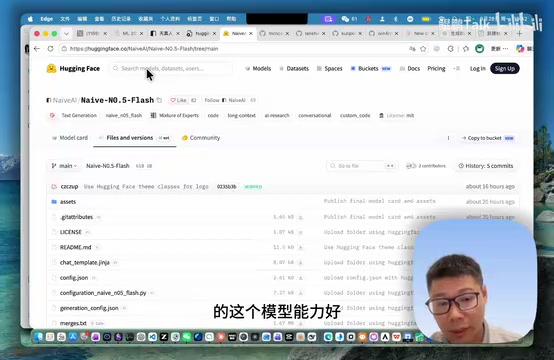Open History: 5 commits
Image resolution: width=554 pixels, height=360 pixels.
[486, 166]
